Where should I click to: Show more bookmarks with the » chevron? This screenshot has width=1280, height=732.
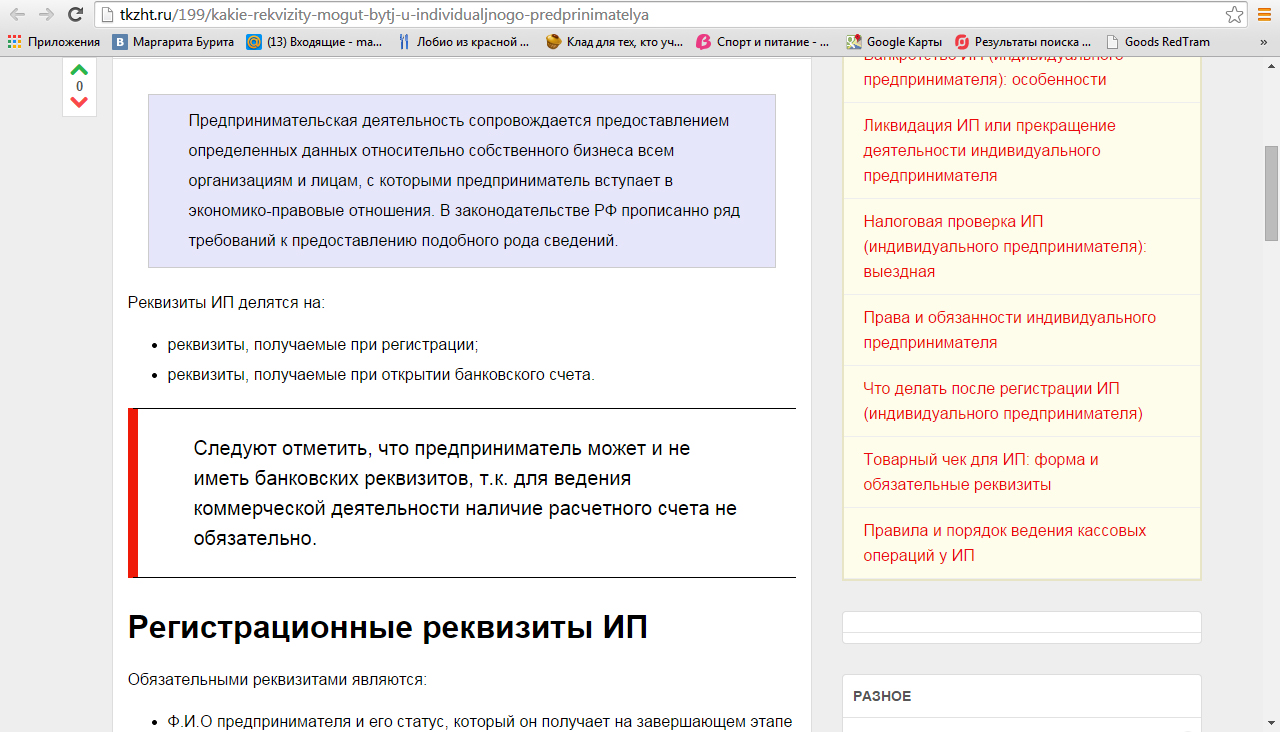[1265, 42]
